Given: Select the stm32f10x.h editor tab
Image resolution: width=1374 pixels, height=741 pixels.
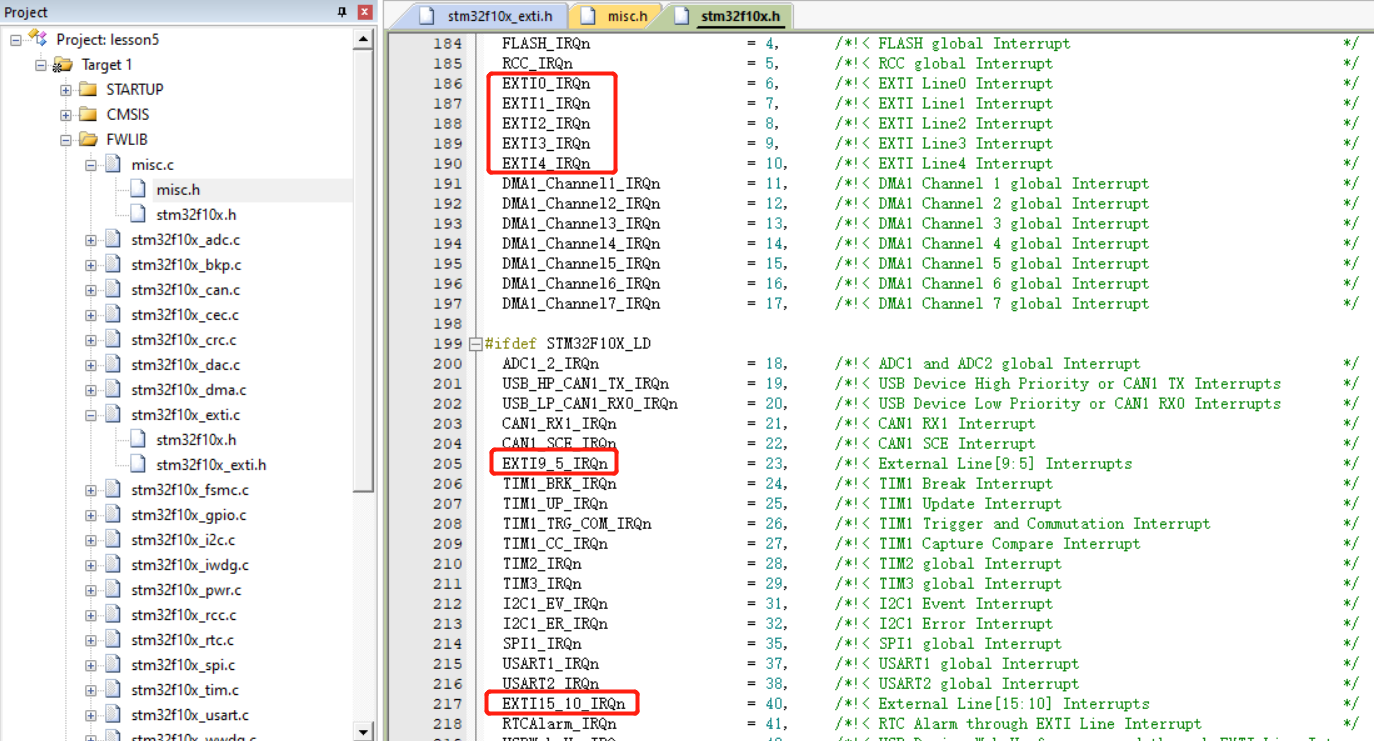Looking at the screenshot, I should [728, 16].
